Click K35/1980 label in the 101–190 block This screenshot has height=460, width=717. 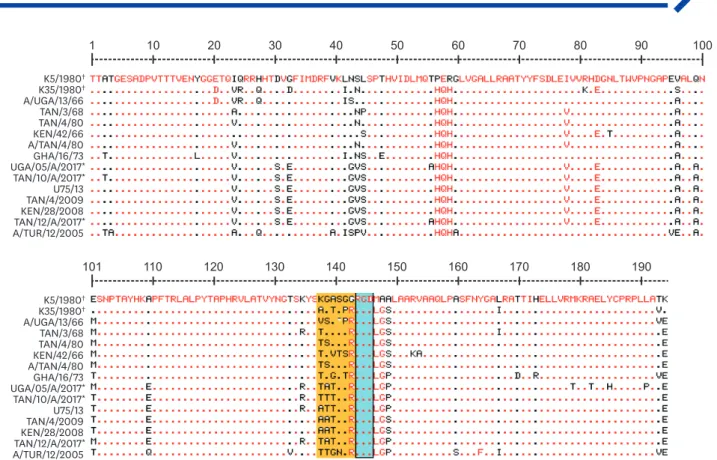click(62, 311)
